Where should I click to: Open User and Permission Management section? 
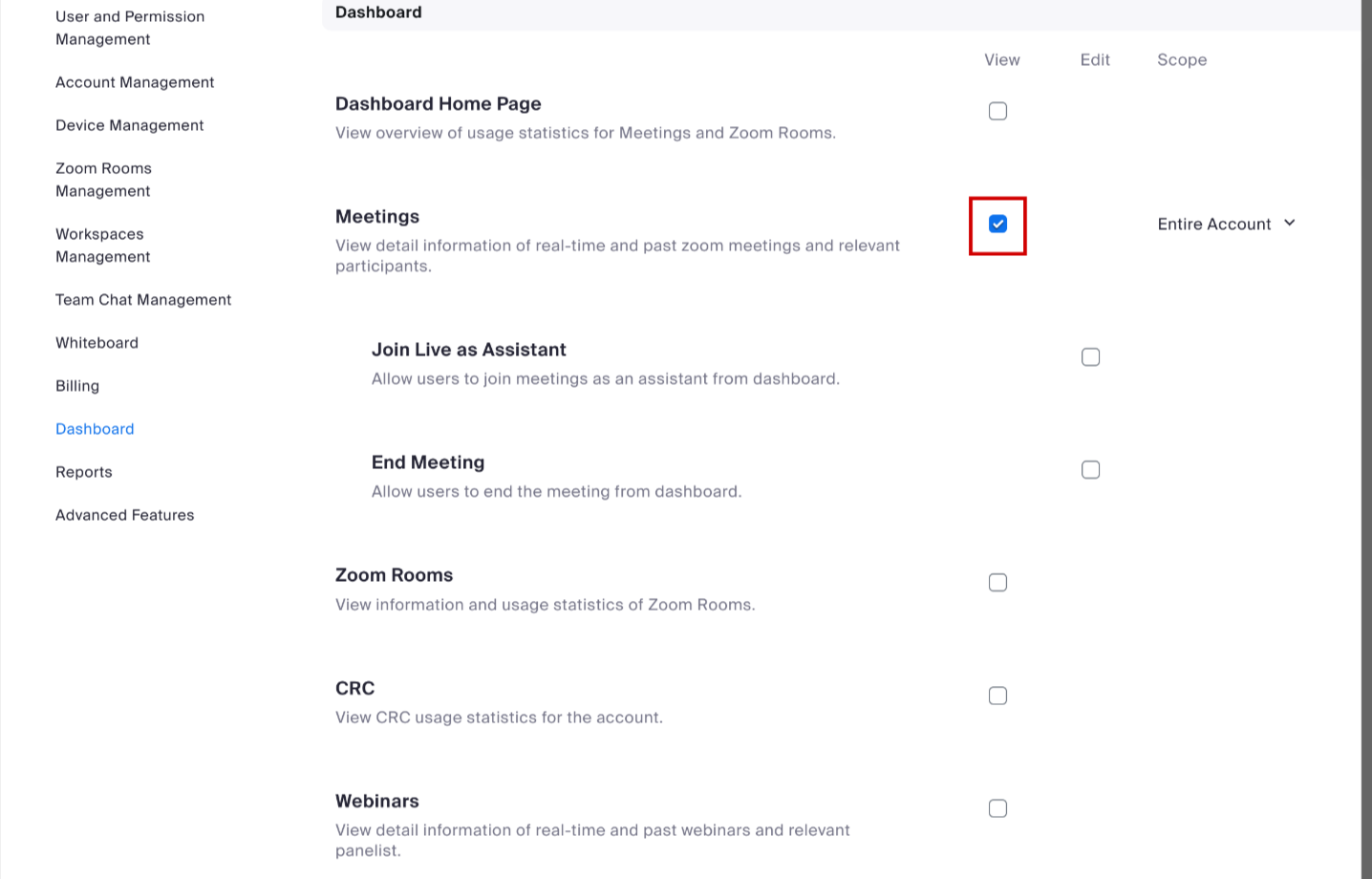(130, 28)
